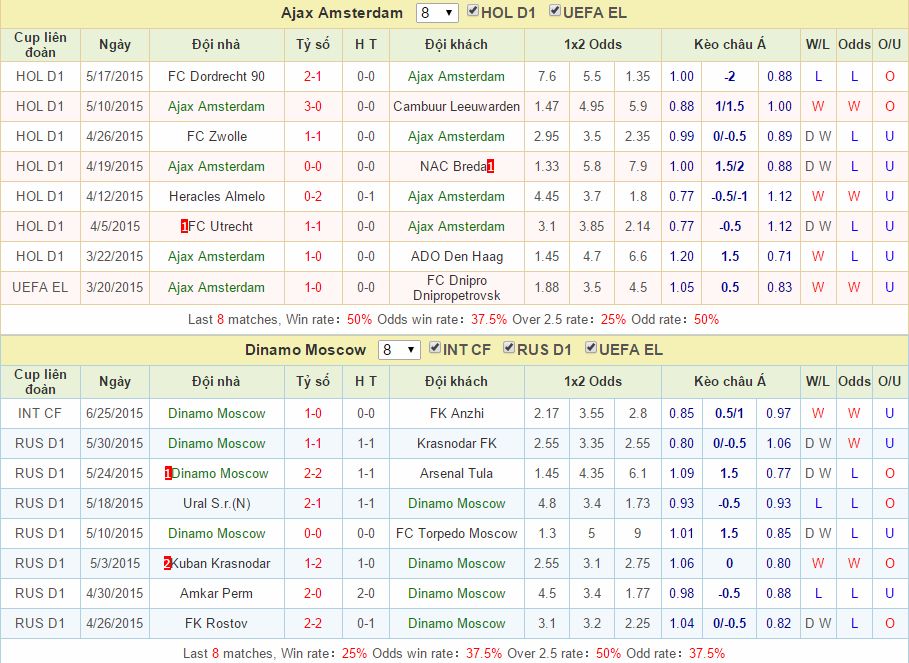The width and height of the screenshot is (909, 663).
Task: Open the match count dropdown for Ajax Amsterdam
Action: pos(437,13)
